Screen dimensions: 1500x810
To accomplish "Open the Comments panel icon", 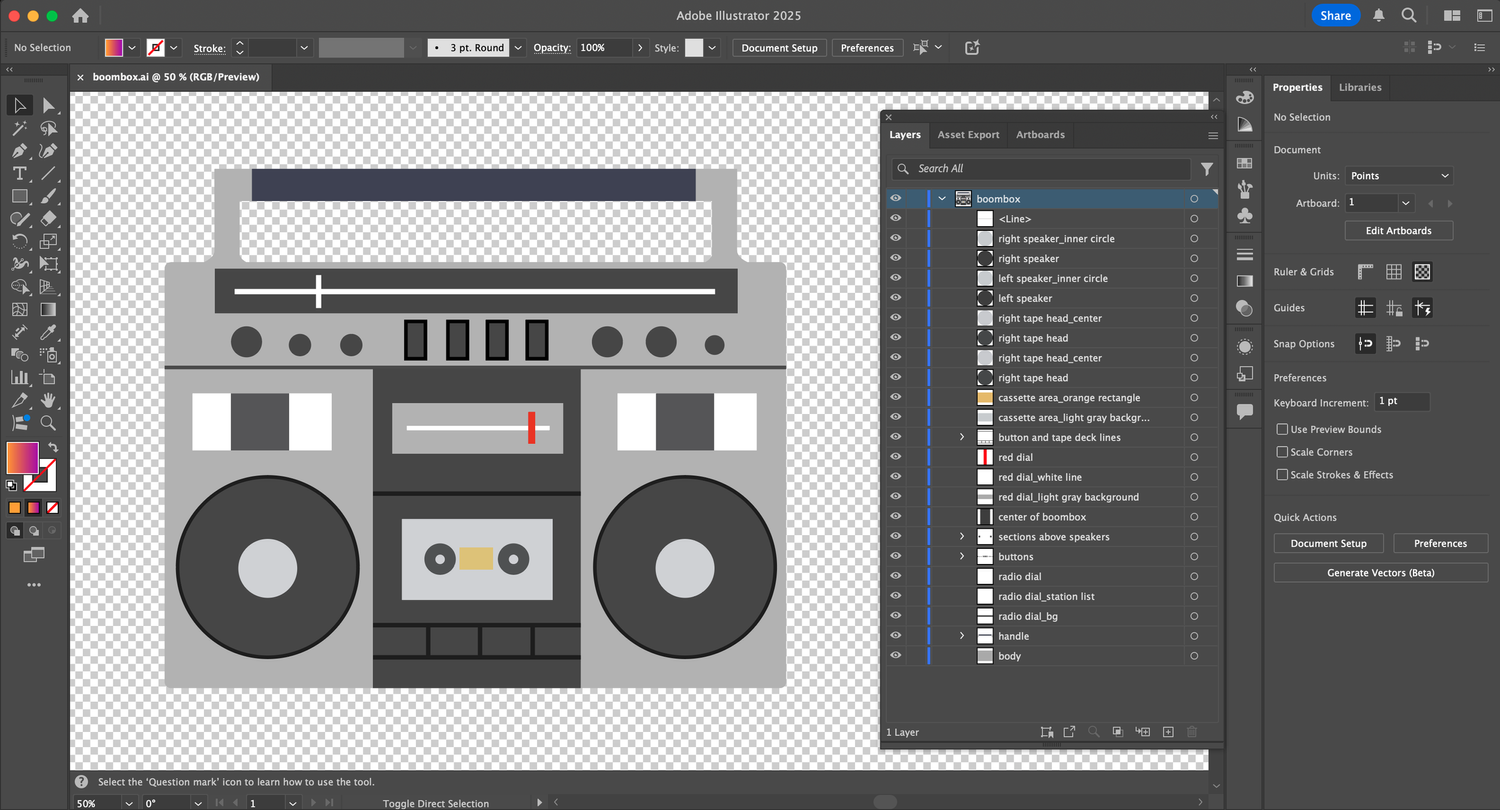I will point(1245,411).
